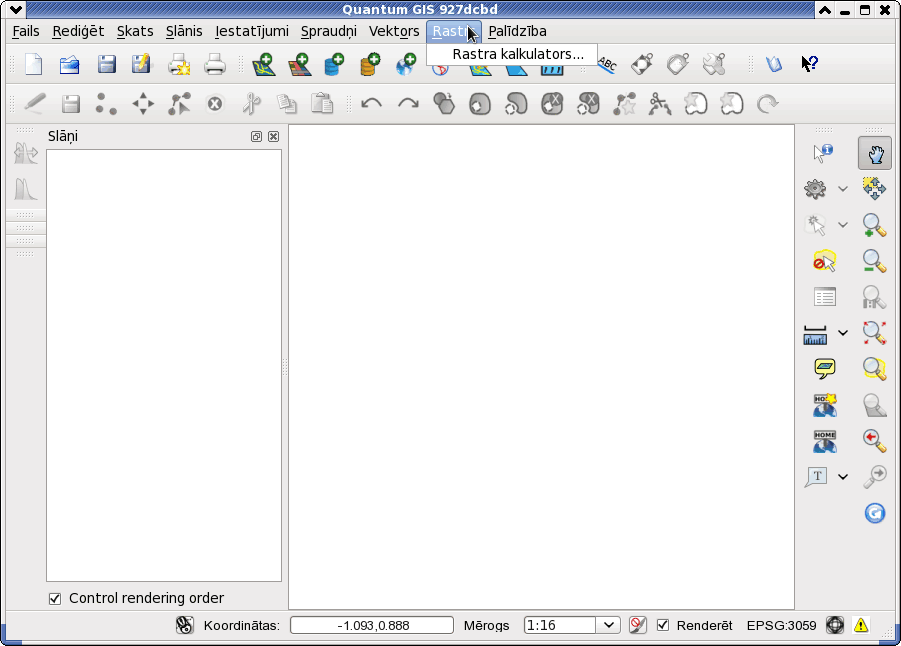Click the New Project icon
The height and width of the screenshot is (646, 901).
point(34,64)
